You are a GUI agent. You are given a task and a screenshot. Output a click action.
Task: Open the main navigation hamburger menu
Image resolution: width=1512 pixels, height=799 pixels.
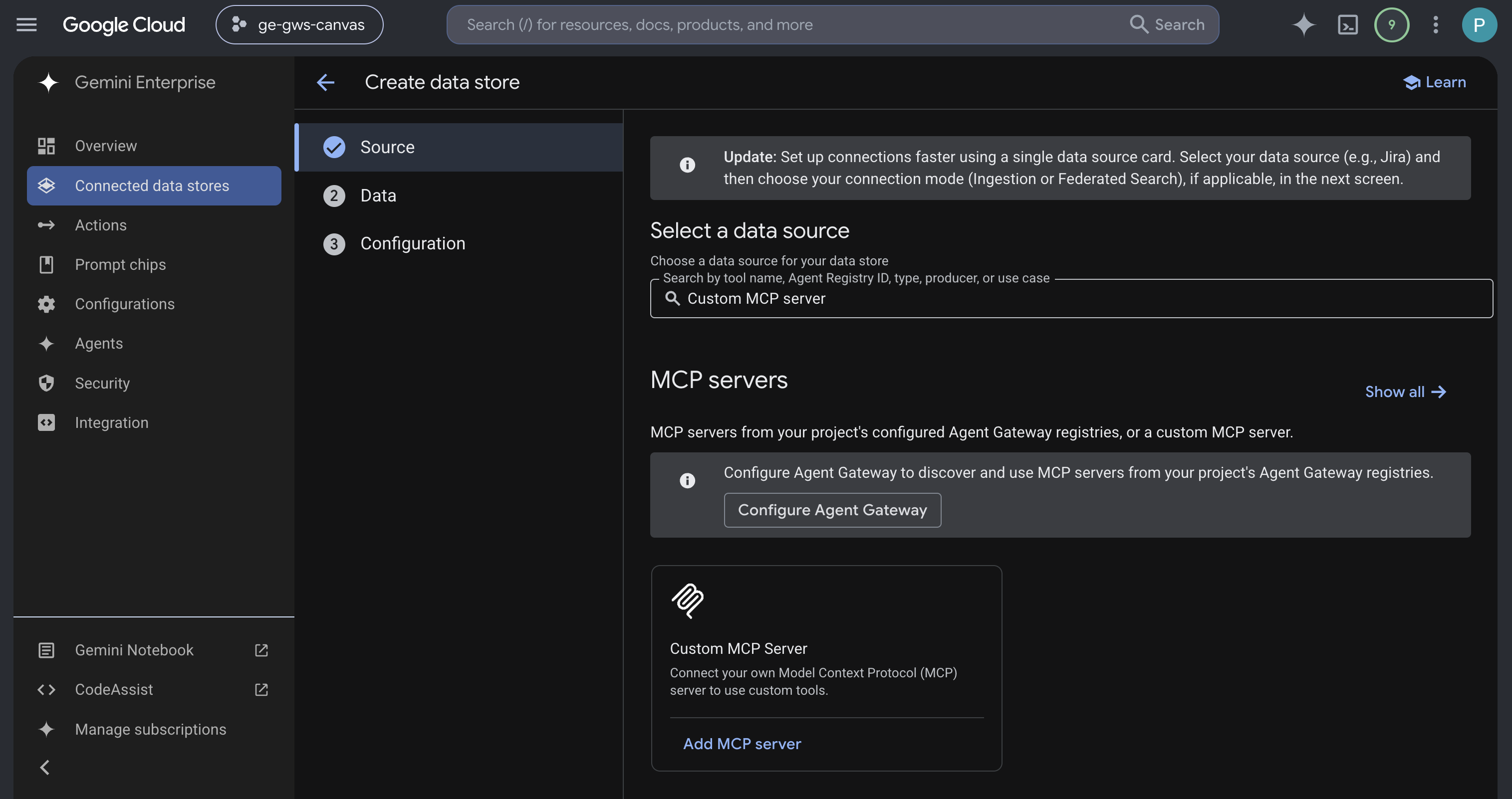click(26, 24)
